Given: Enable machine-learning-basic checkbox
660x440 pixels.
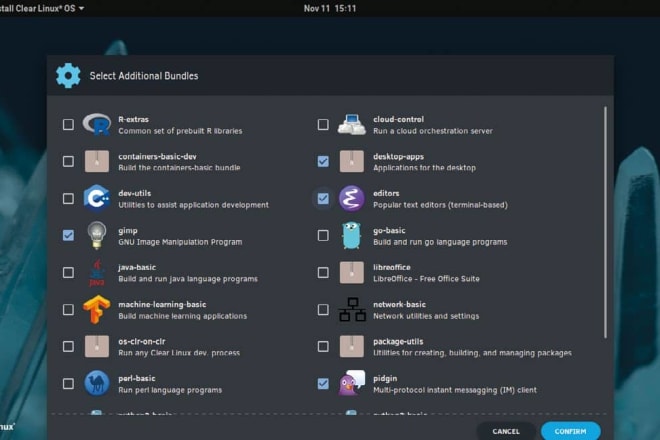Looking at the screenshot, I should (x=68, y=309).
